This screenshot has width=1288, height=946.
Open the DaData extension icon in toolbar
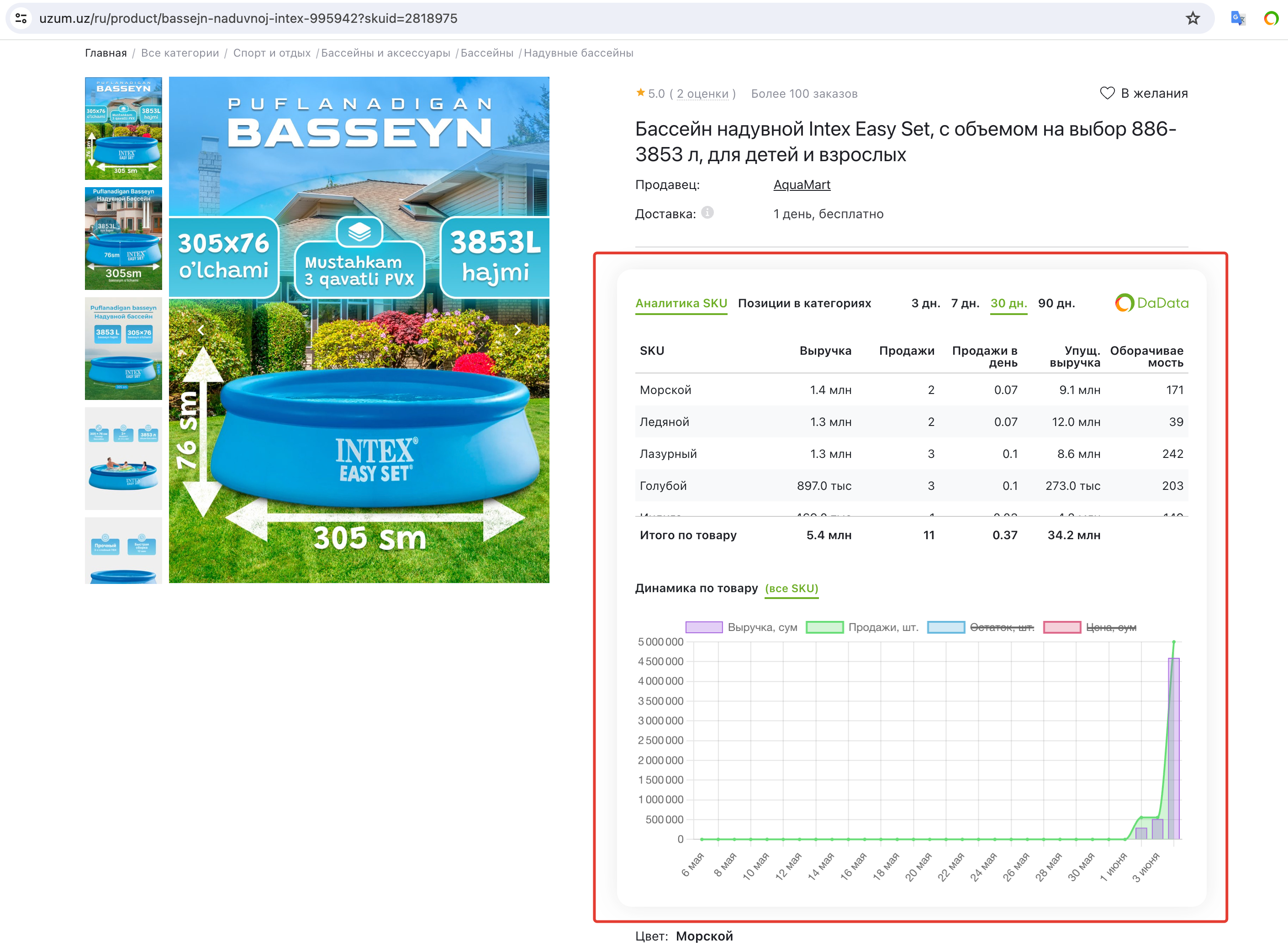click(x=1271, y=18)
